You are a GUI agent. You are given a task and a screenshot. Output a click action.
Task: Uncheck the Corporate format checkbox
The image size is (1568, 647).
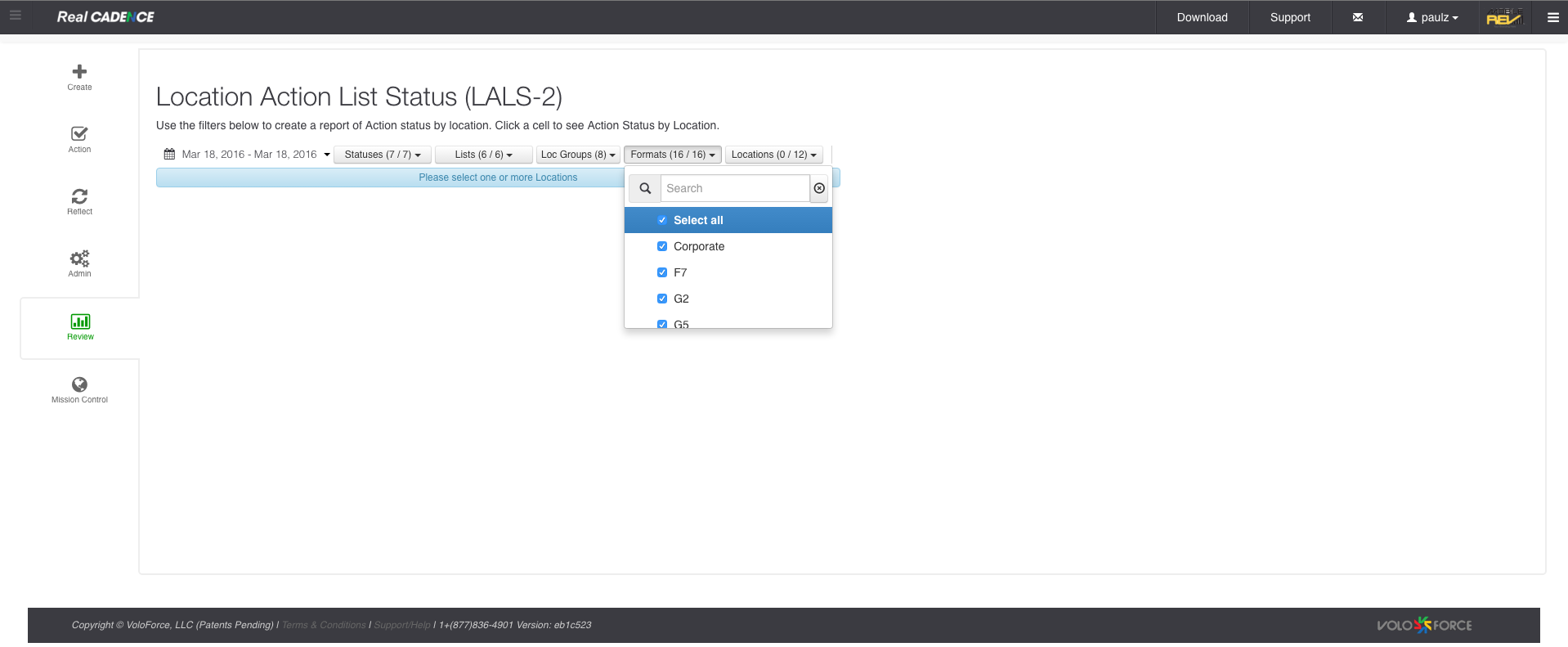tap(662, 246)
